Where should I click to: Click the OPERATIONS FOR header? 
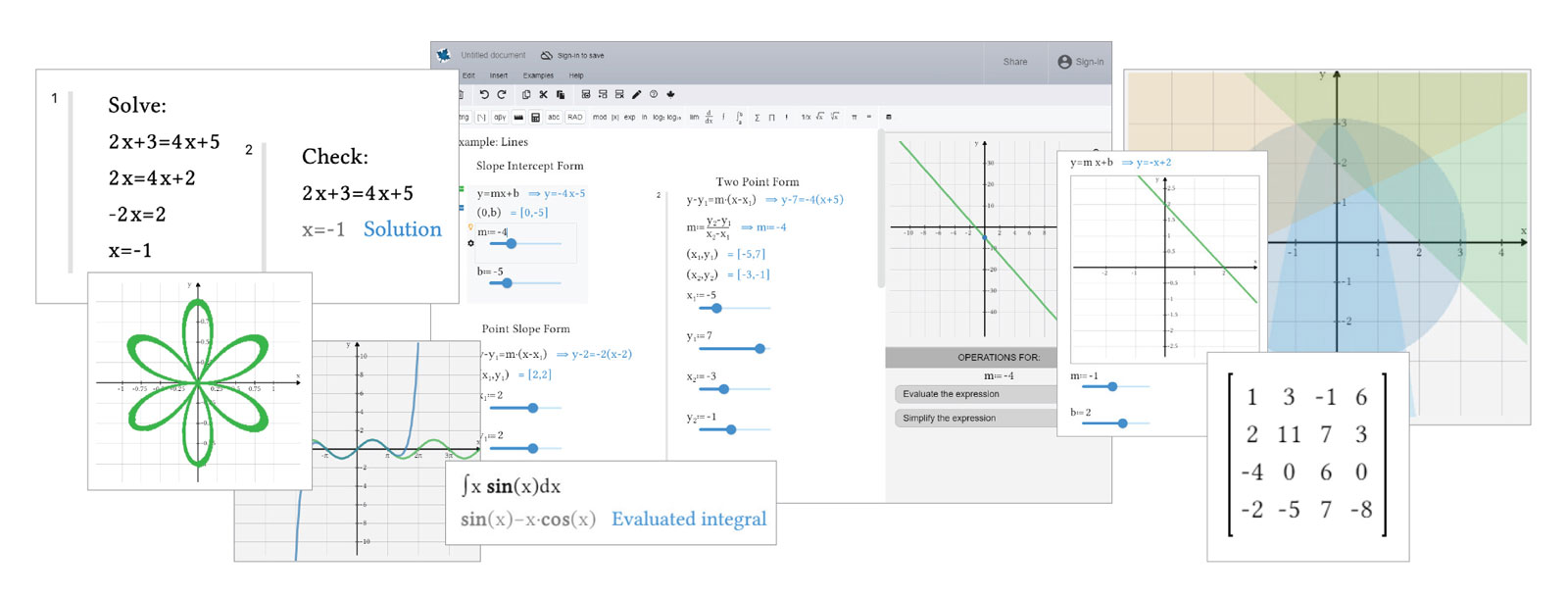click(999, 357)
